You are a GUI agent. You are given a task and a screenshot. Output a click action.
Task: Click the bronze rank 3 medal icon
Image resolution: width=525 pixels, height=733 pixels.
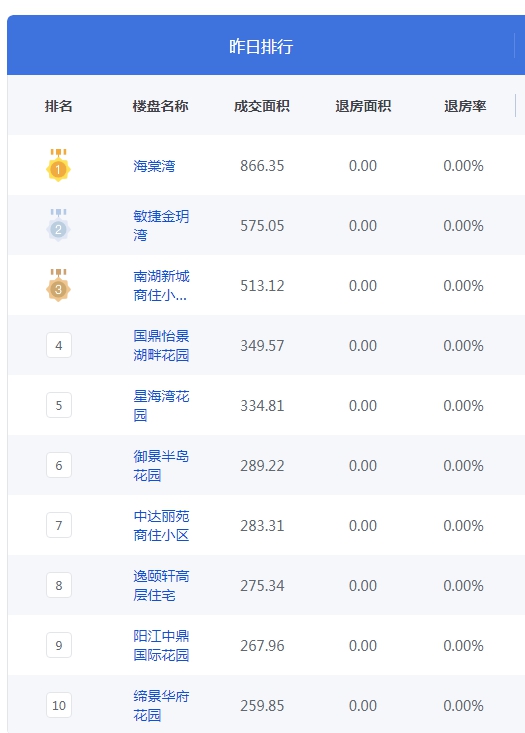click(x=58, y=285)
